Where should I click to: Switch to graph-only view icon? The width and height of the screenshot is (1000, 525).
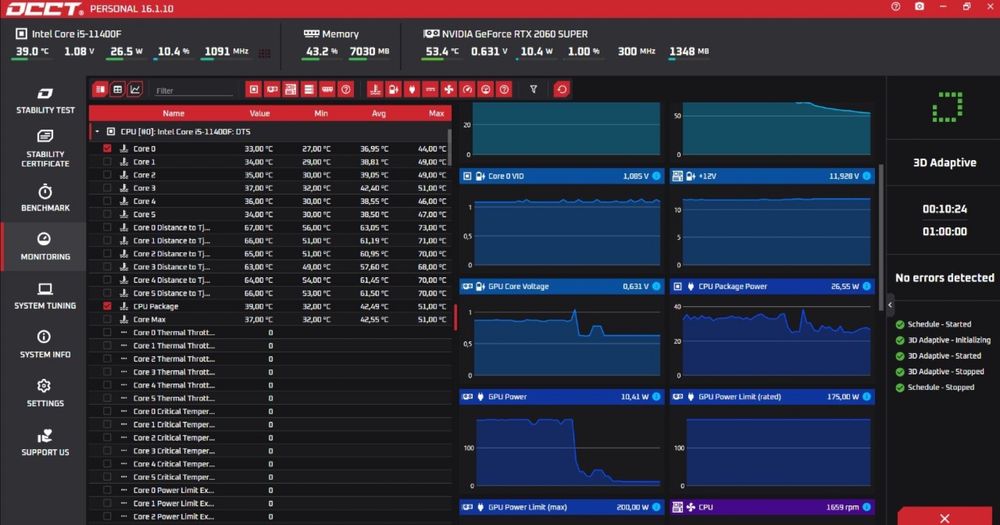[135, 90]
